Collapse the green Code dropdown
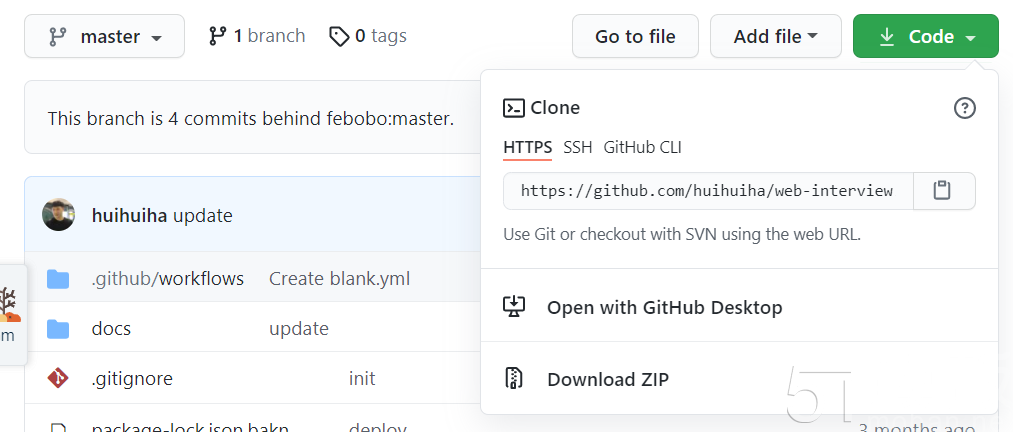1013x432 pixels. 926,36
